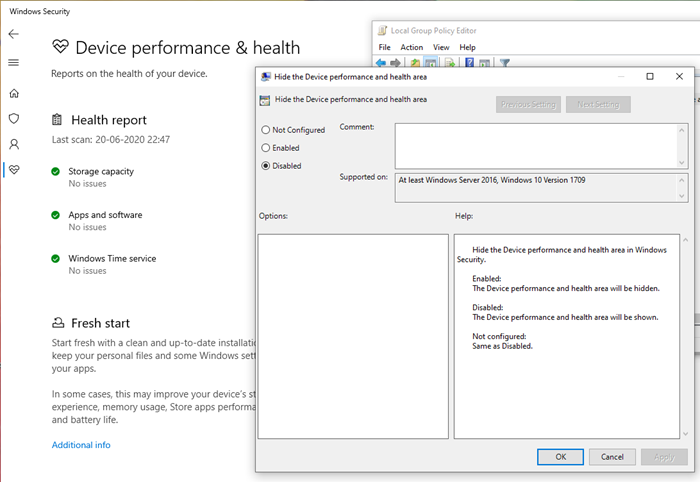Image resolution: width=700 pixels, height=482 pixels.
Task: Click Comment box scroll down arrow
Action: click(x=682, y=162)
